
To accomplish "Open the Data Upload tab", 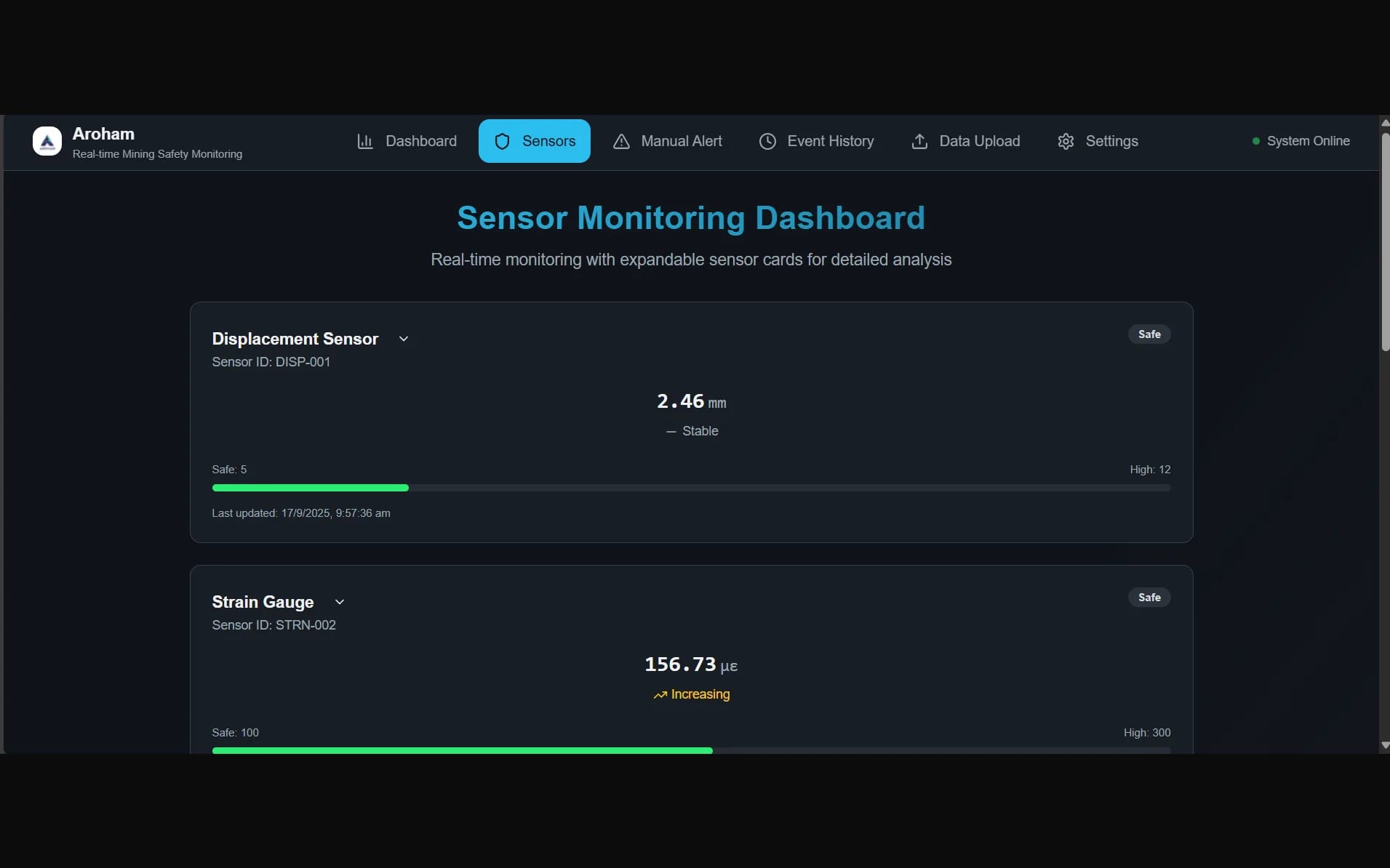I will click(965, 141).
